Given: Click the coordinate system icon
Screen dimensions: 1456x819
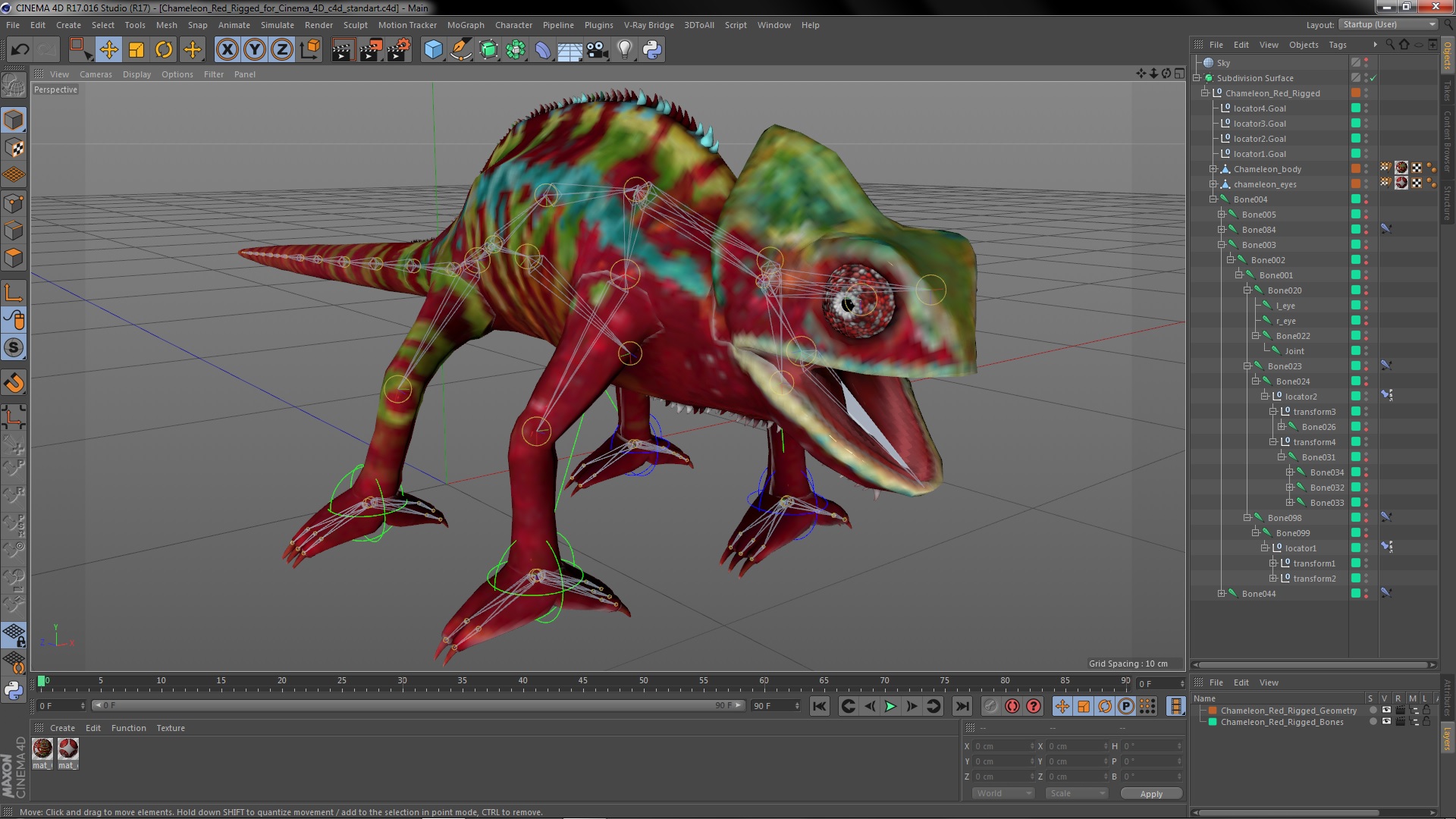Looking at the screenshot, I should click(x=310, y=50).
